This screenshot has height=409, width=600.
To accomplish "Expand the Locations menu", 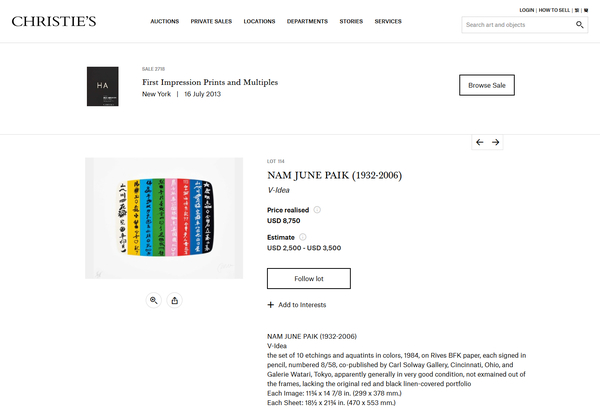I will pyautogui.click(x=259, y=21).
